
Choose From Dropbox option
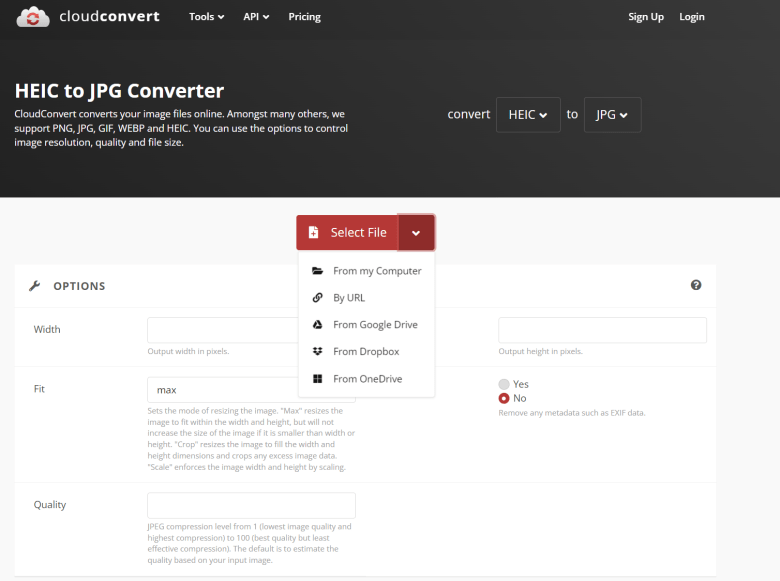pos(367,351)
